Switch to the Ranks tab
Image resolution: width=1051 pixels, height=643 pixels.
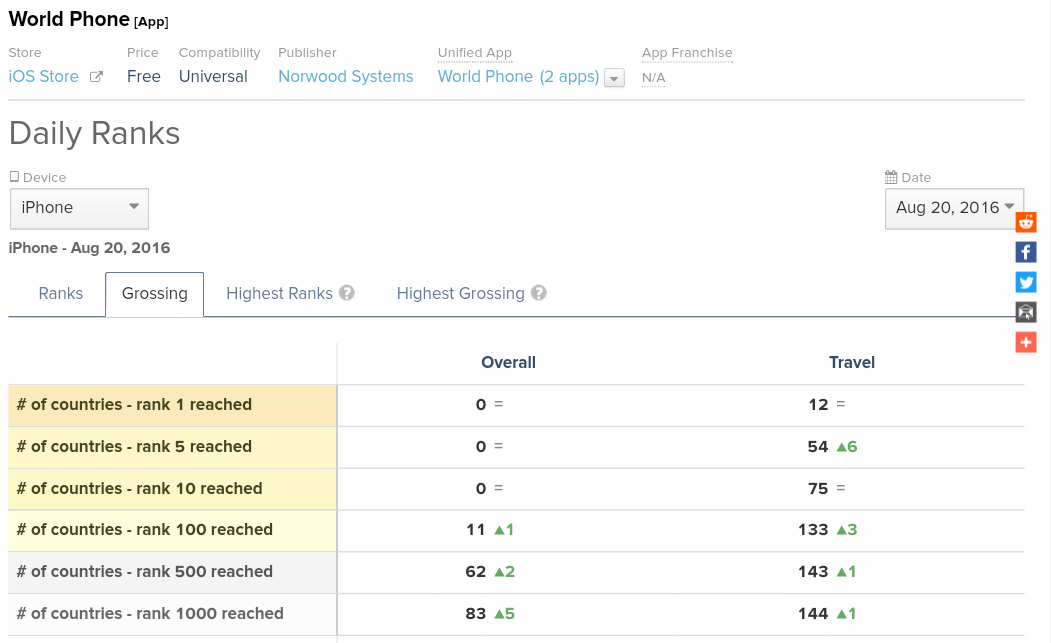click(61, 293)
